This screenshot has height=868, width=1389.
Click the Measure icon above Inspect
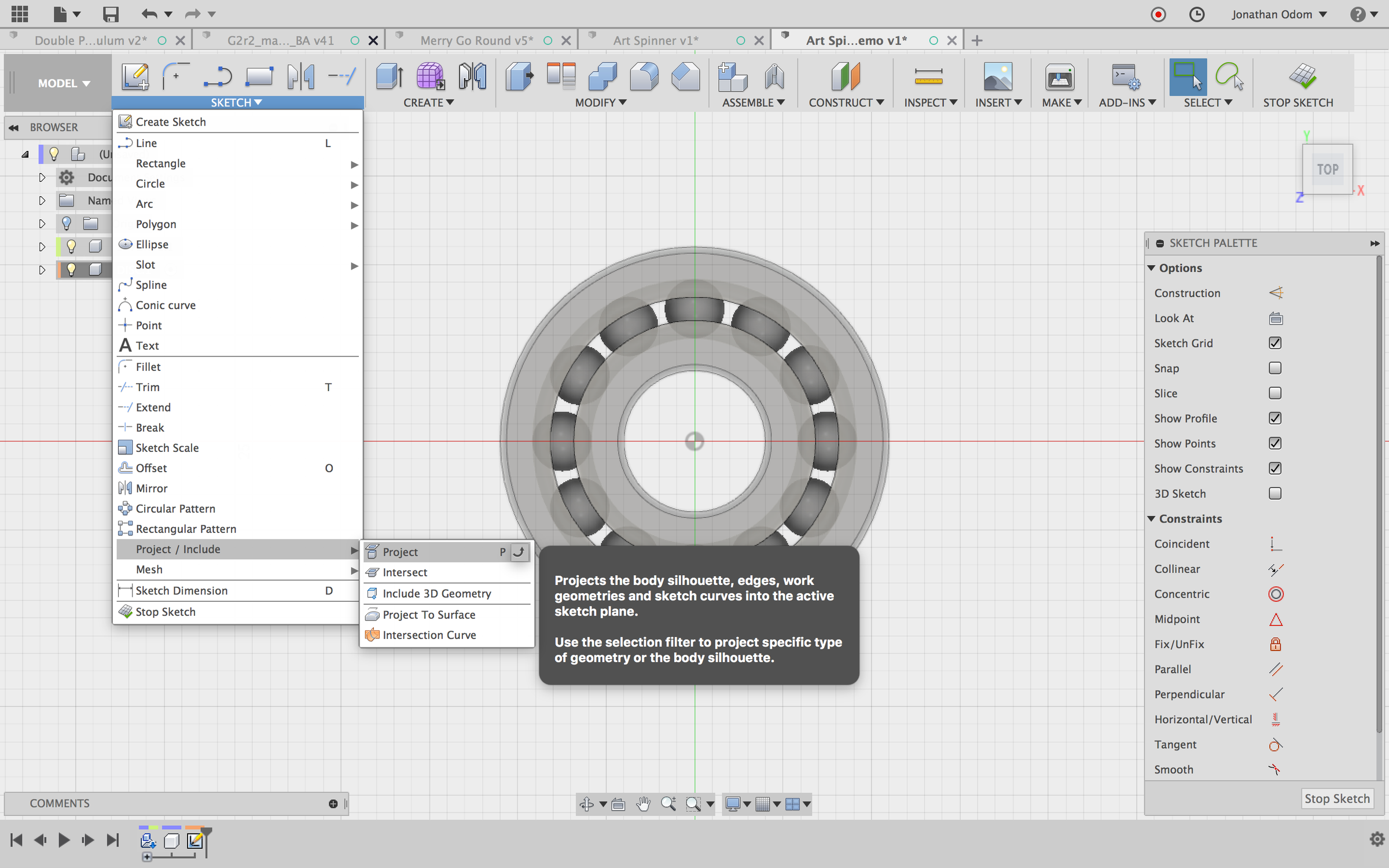coord(928,77)
